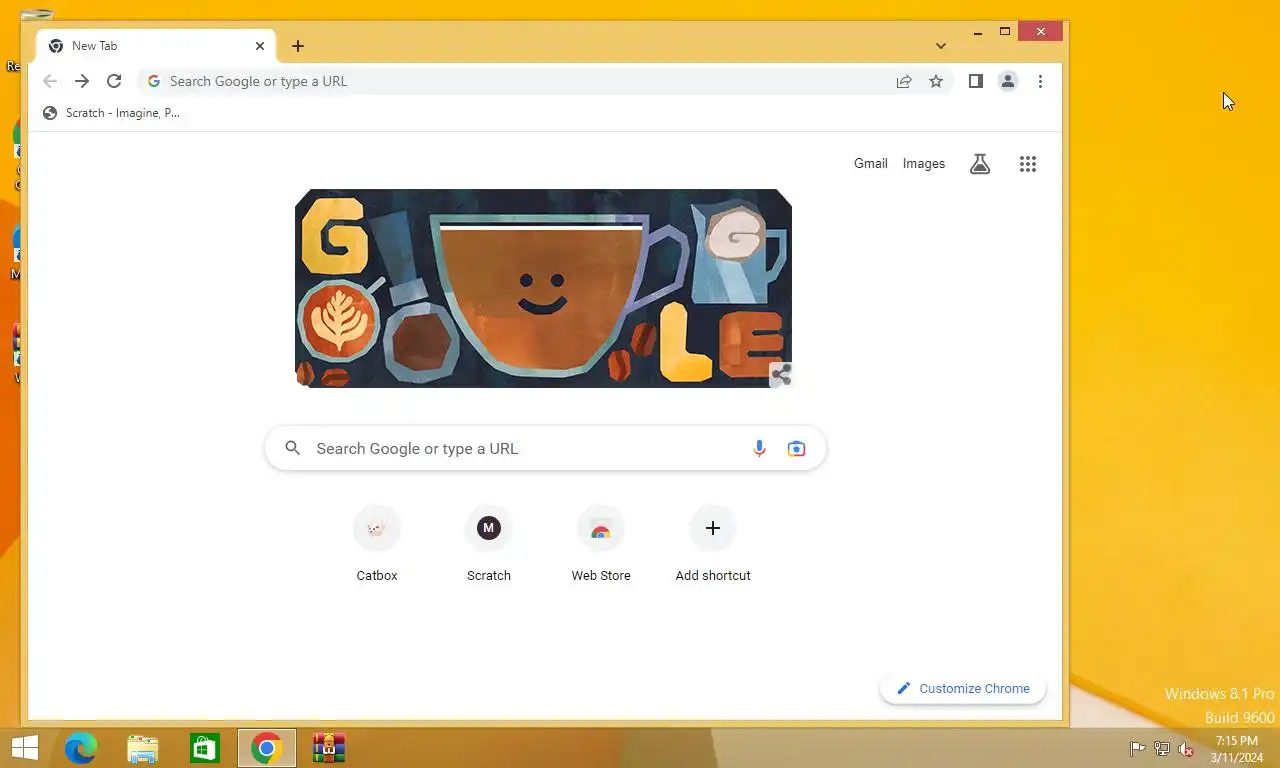Open the Scratch - Imagine bookmark
The width and height of the screenshot is (1280, 768).
[112, 113]
